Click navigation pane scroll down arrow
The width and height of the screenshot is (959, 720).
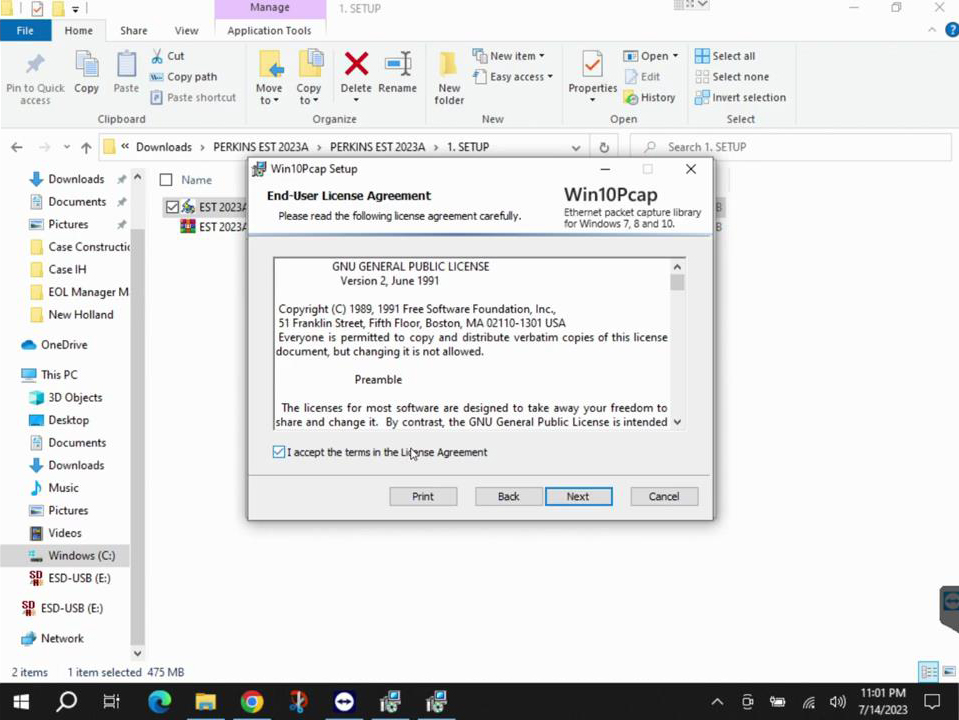(x=138, y=653)
